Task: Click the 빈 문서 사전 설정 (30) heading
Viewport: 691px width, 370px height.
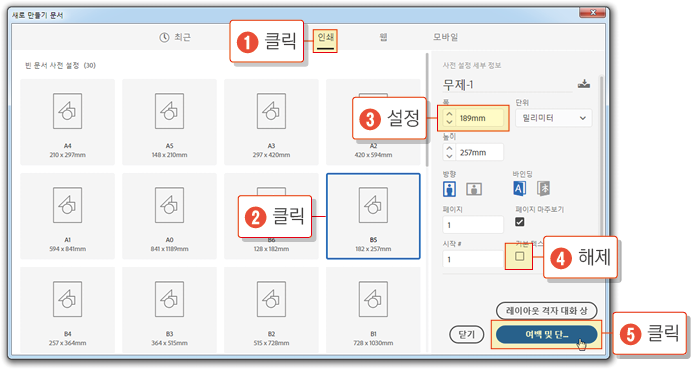Action: tap(60, 65)
